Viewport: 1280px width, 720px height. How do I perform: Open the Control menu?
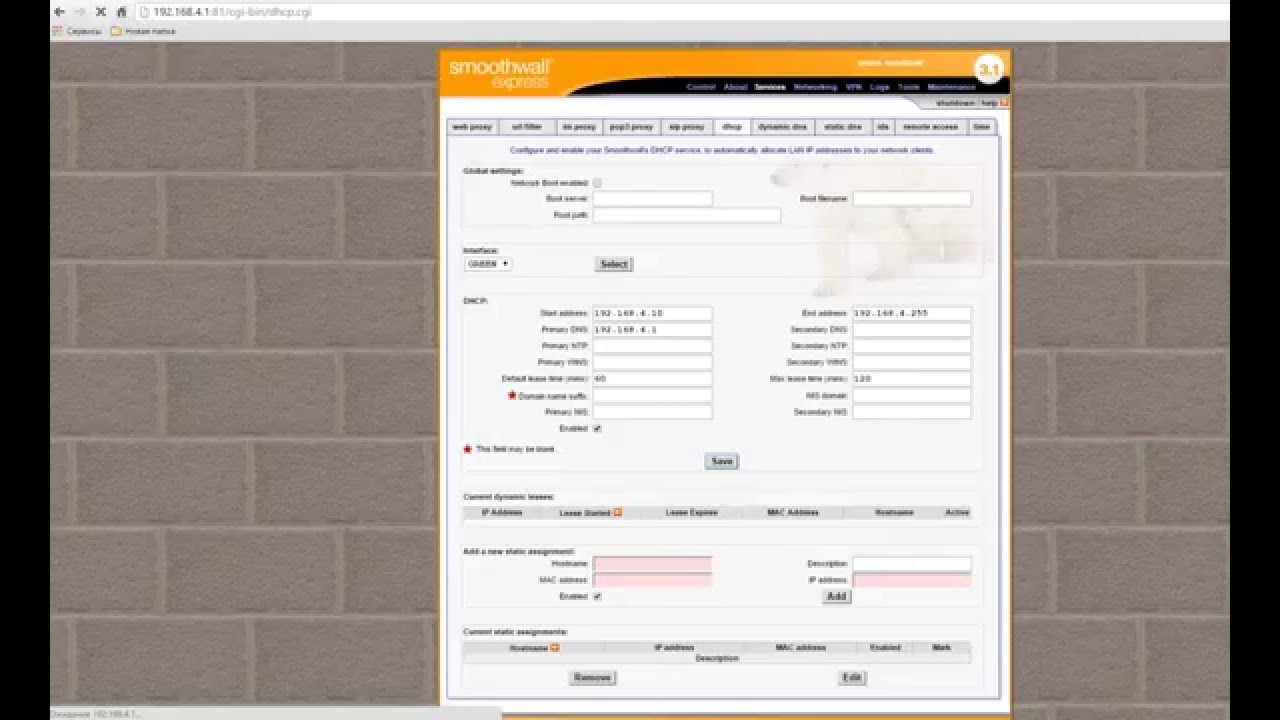pyautogui.click(x=701, y=87)
